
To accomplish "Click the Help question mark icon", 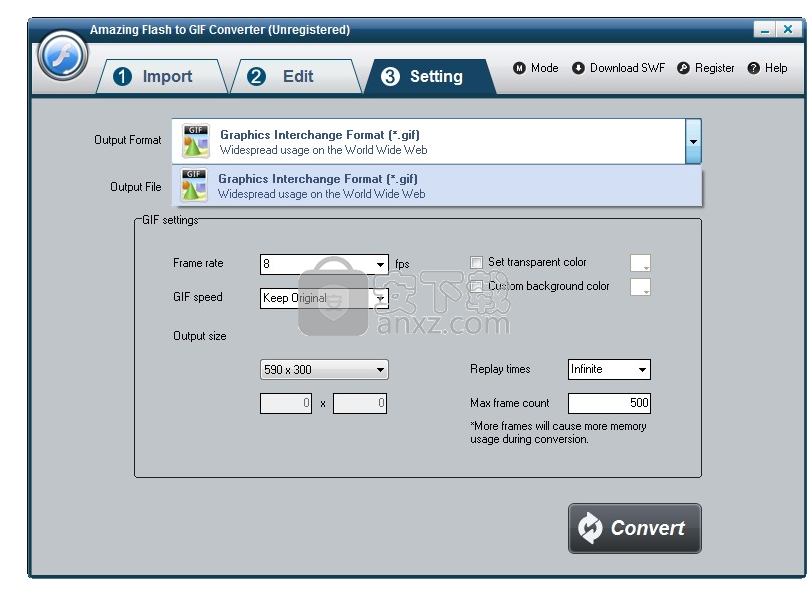I will 753,68.
